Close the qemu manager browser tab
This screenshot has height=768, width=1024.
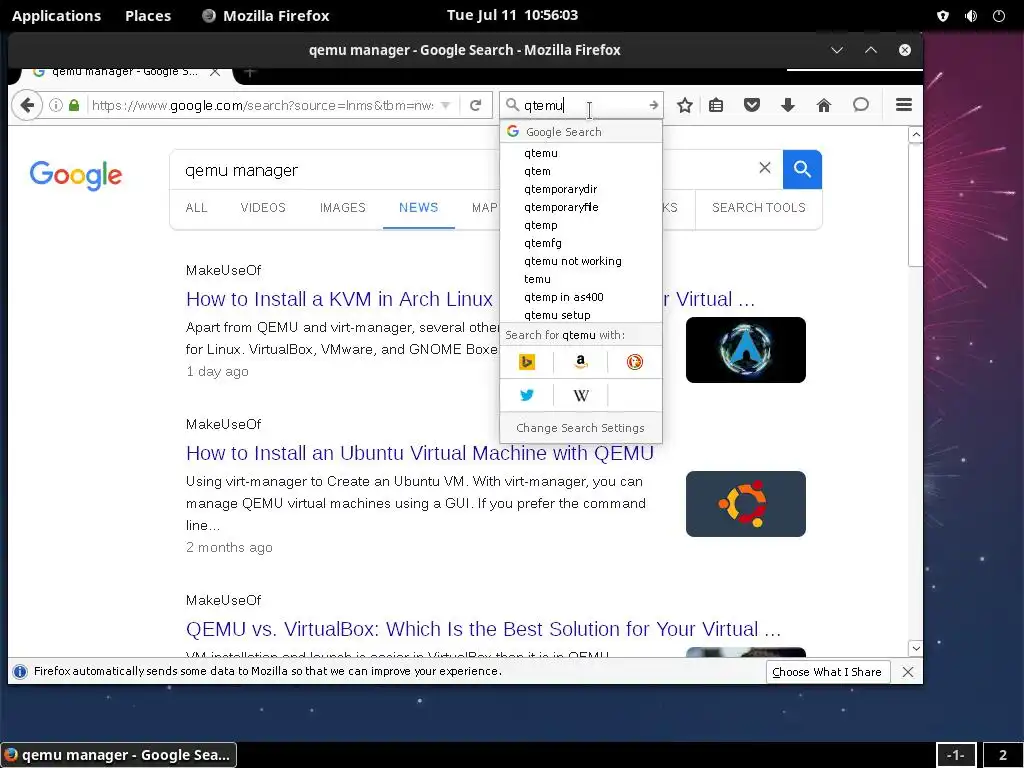pyautogui.click(x=214, y=72)
